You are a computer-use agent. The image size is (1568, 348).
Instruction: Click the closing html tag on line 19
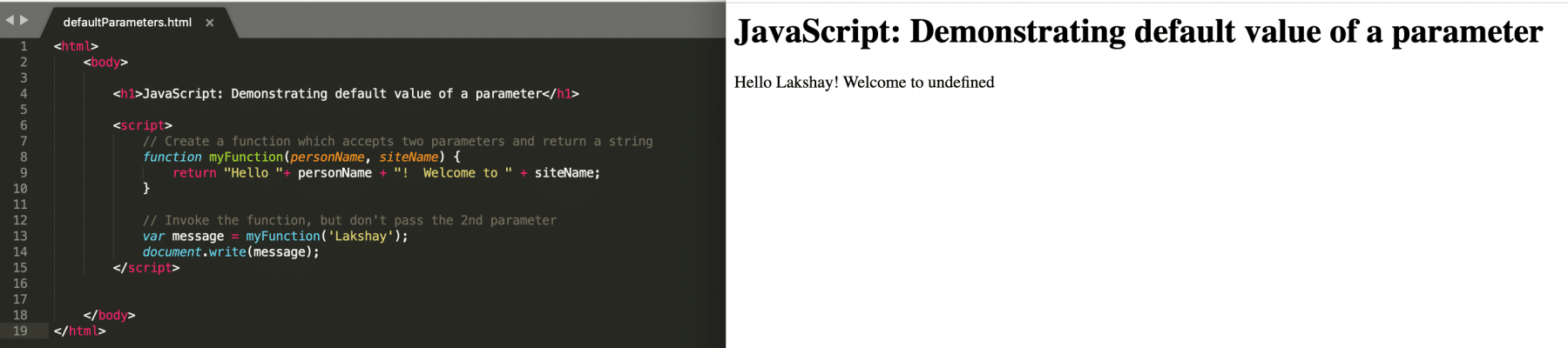point(79,331)
